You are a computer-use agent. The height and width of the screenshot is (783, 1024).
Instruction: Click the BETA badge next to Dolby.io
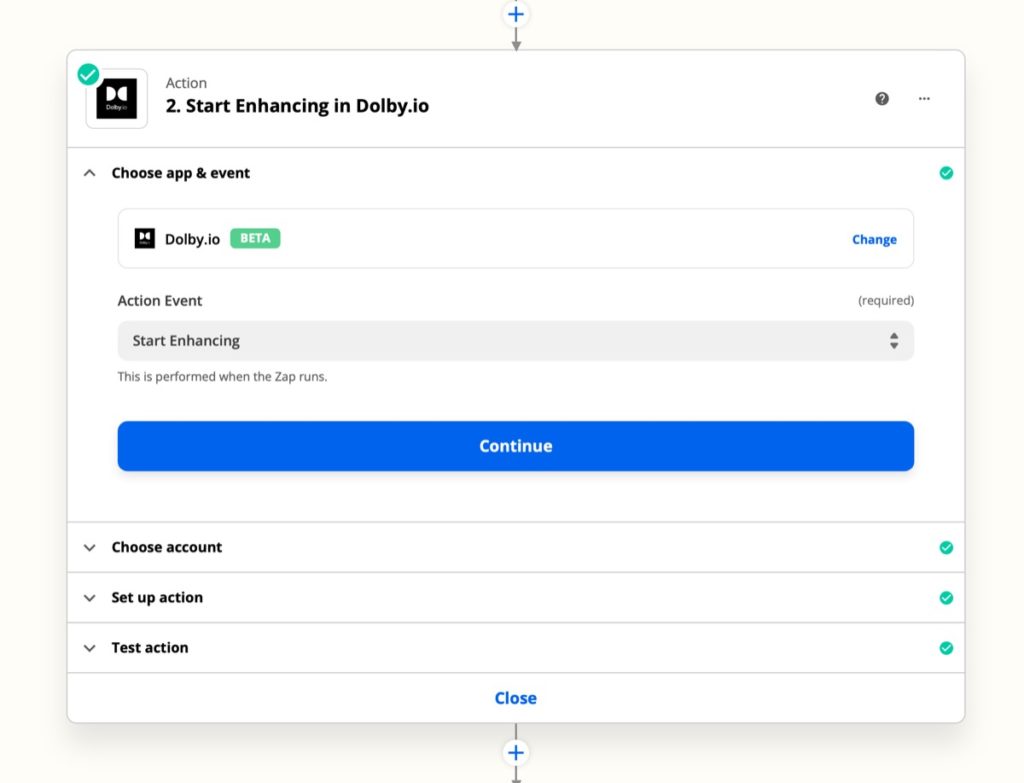coord(255,238)
